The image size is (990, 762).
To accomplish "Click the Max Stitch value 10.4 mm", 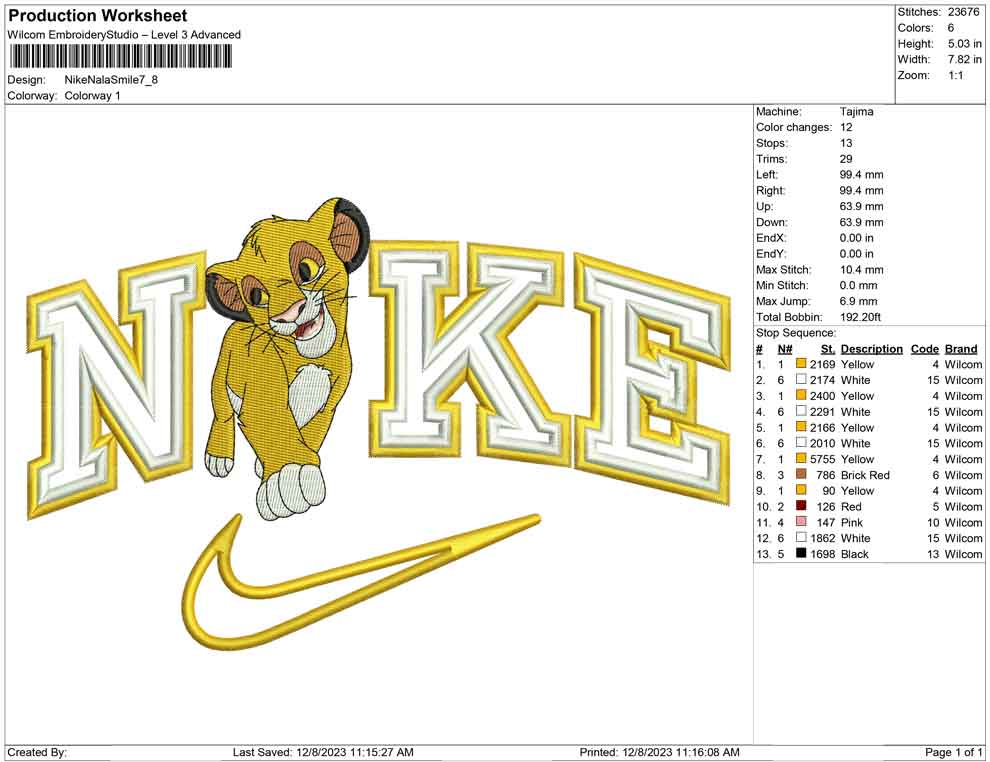I will [x=862, y=270].
